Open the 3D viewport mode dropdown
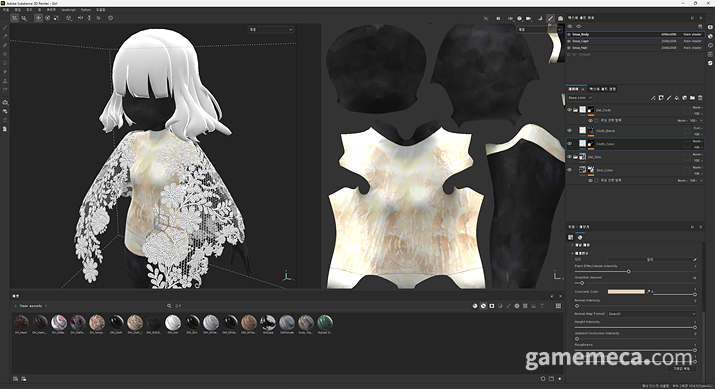 (270, 29)
